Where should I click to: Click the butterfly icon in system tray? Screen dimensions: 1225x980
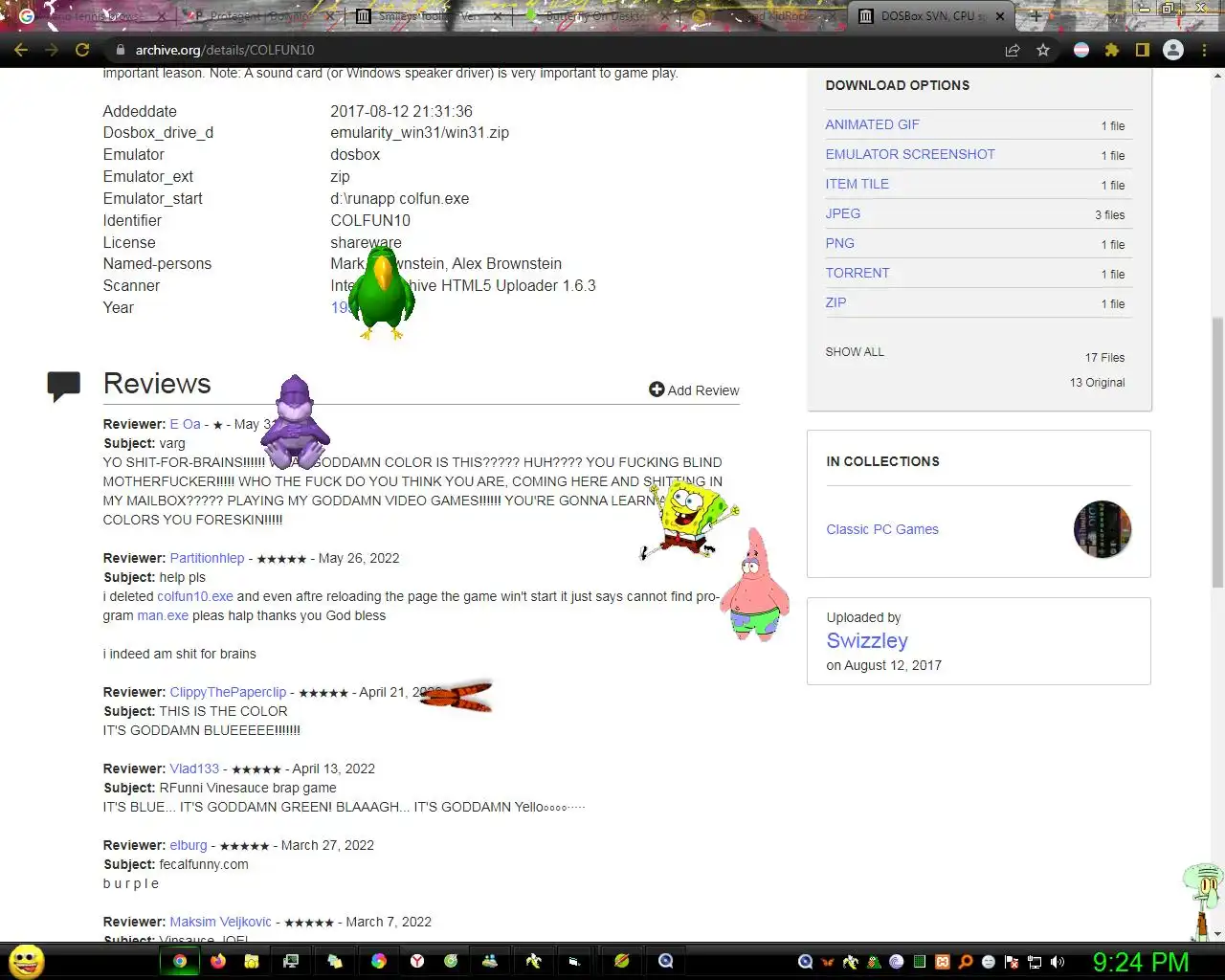(x=828, y=962)
